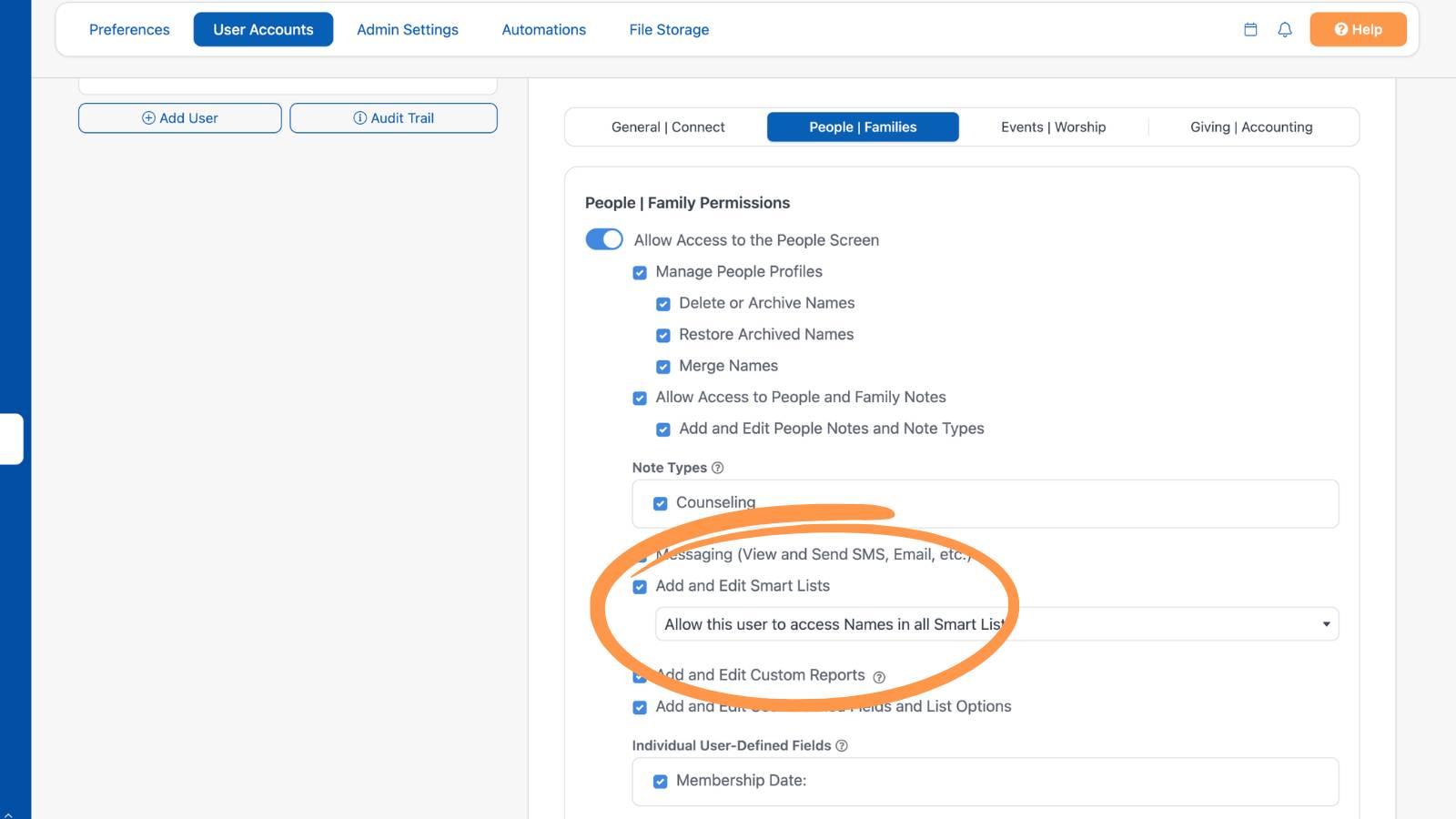Screen dimensions: 1456x819
Task: Uncheck Add and Edit Smart Lists
Action: point(640,587)
